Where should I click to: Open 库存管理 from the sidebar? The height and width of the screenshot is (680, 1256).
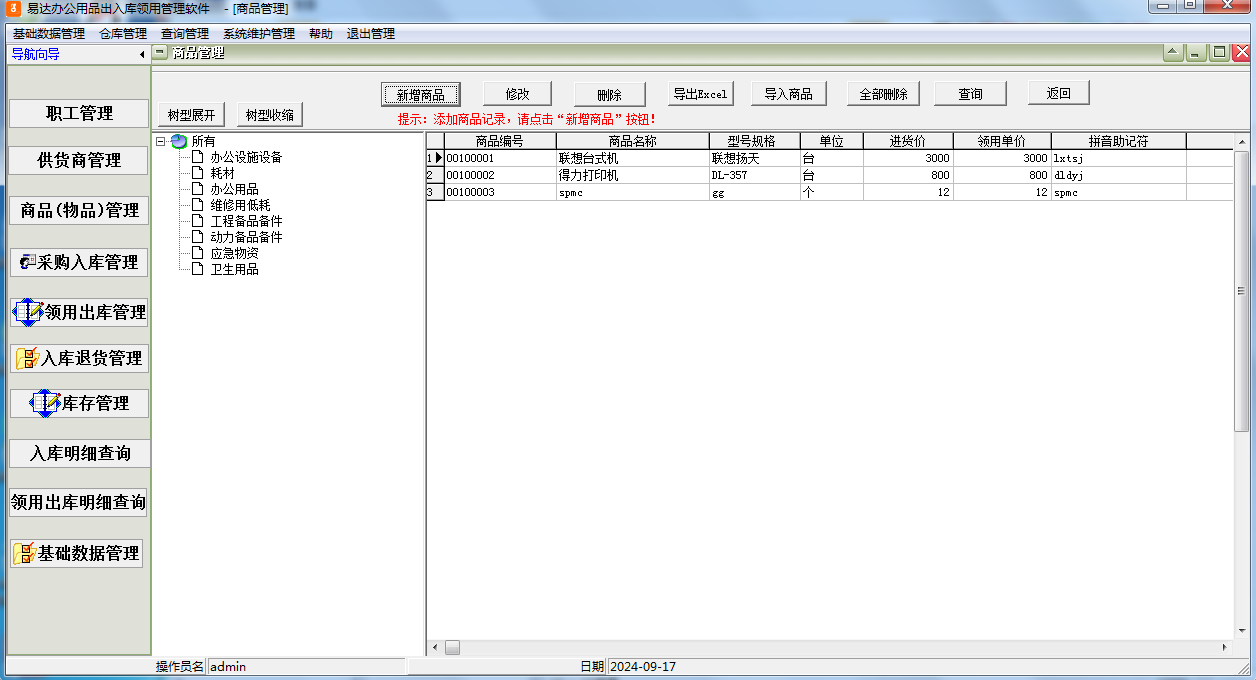click(x=79, y=403)
